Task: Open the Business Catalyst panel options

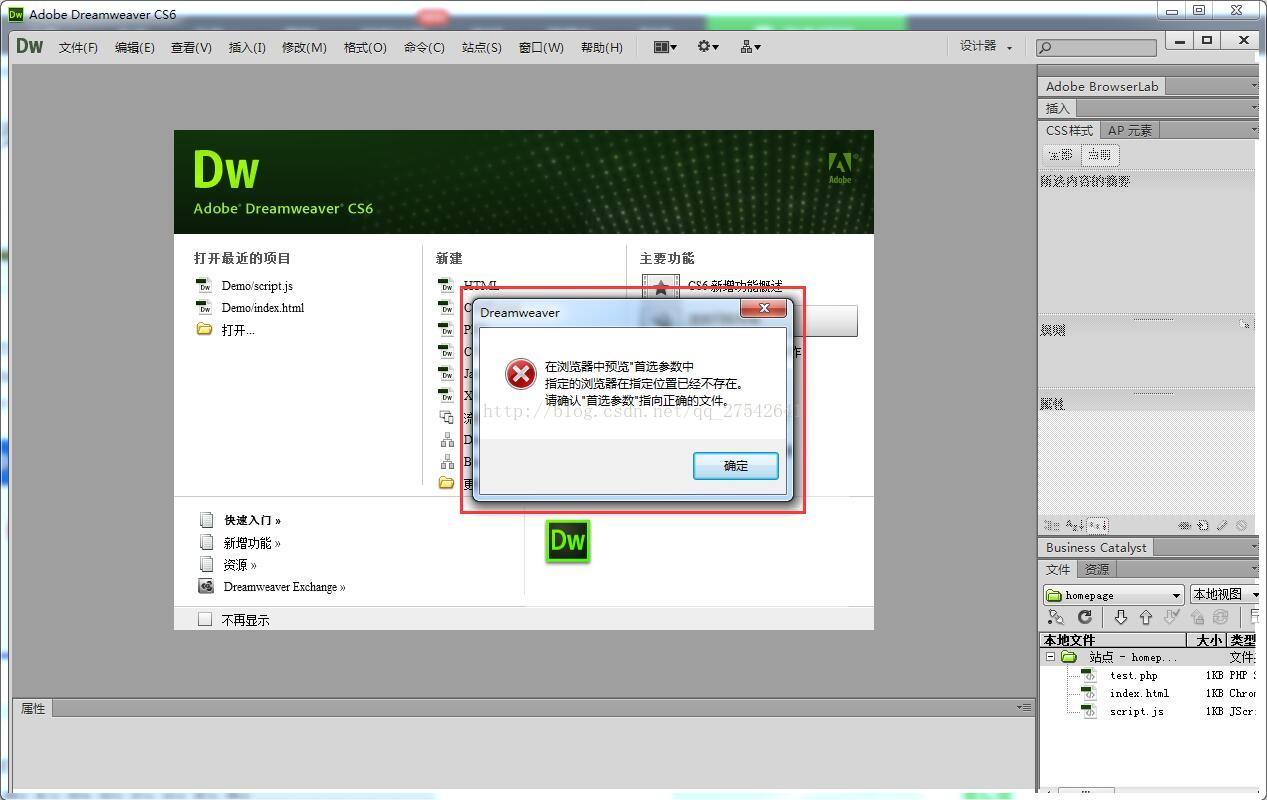Action: click(x=1253, y=547)
